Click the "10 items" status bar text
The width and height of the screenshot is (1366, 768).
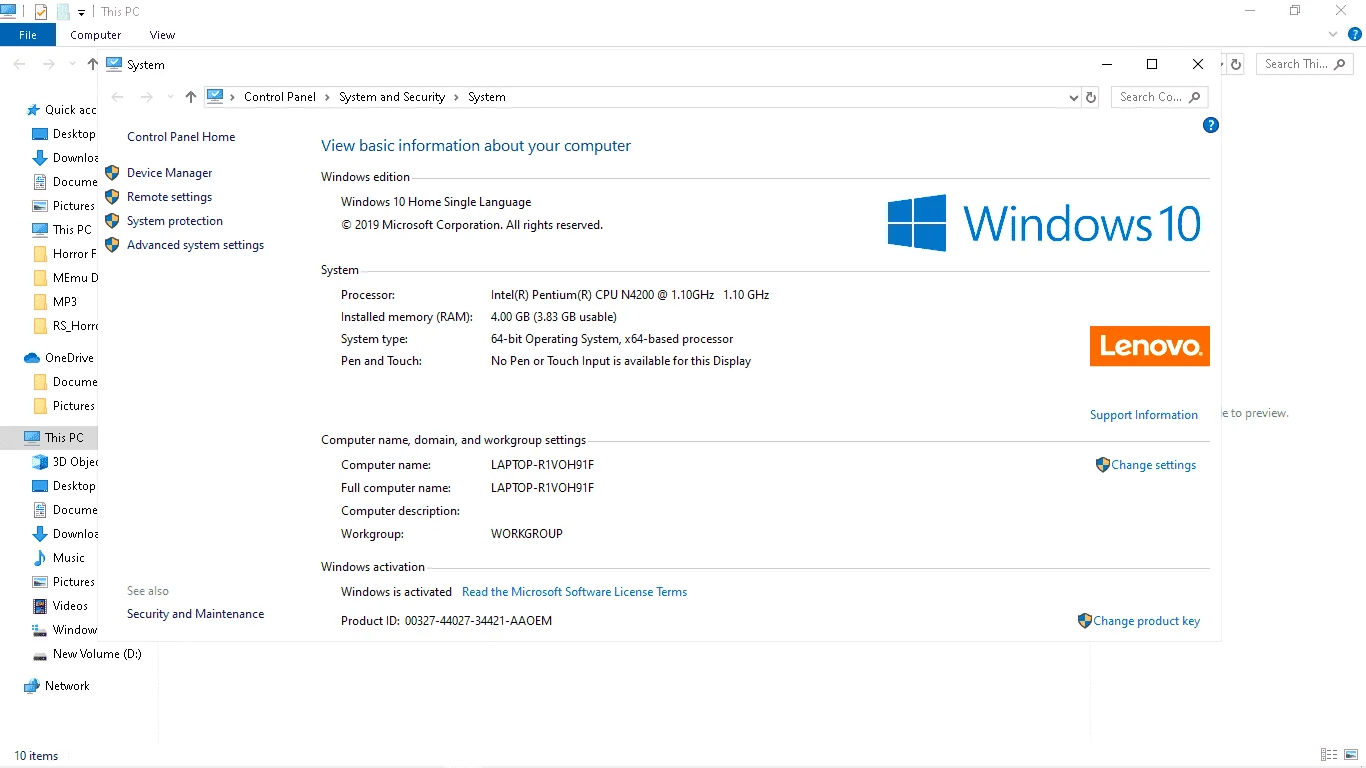click(36, 756)
